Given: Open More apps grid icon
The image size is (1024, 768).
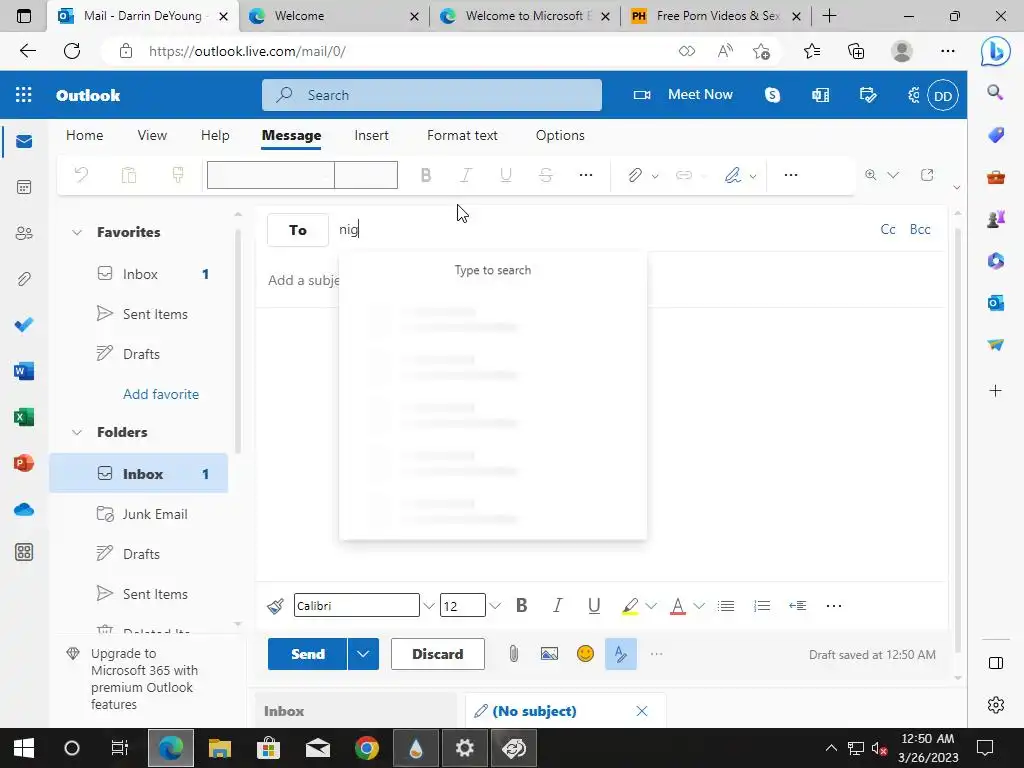Looking at the screenshot, I should click(x=24, y=552).
